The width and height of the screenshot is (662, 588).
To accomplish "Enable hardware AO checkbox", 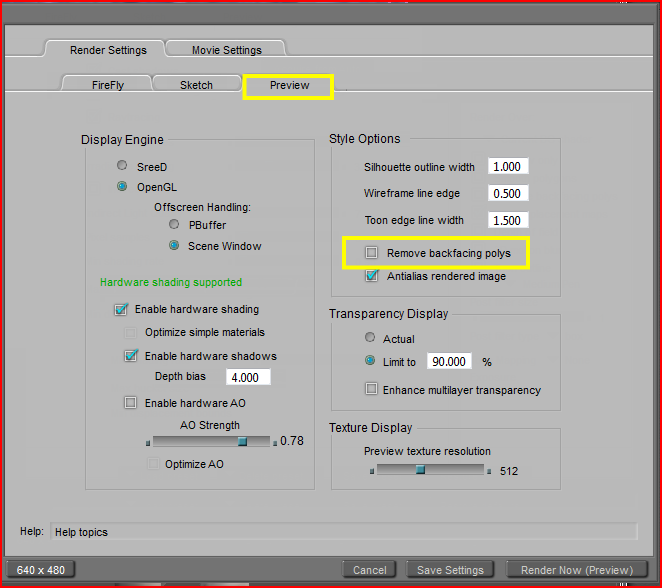I will [x=130, y=403].
